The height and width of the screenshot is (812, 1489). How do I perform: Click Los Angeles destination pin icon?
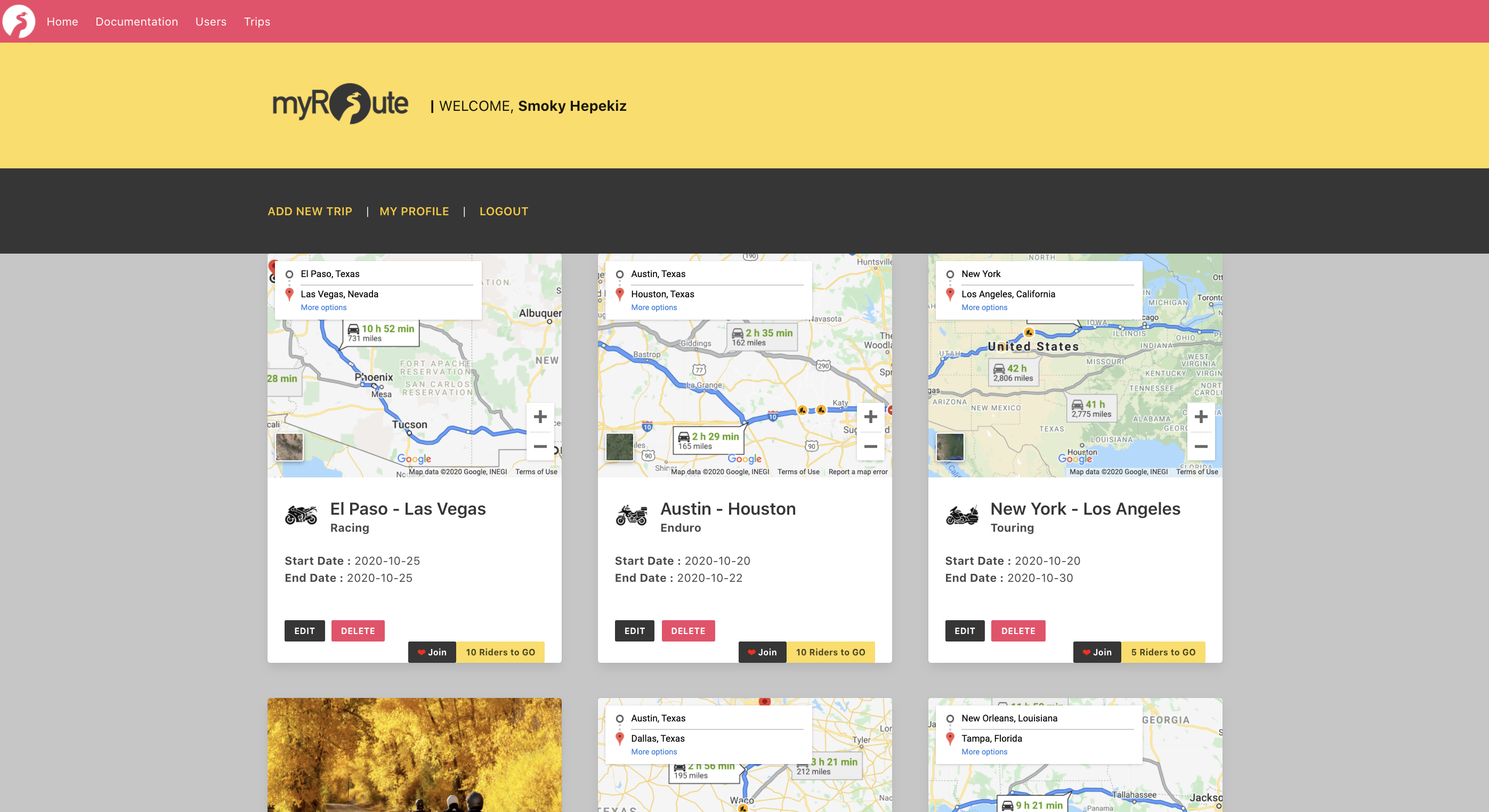[x=950, y=294]
